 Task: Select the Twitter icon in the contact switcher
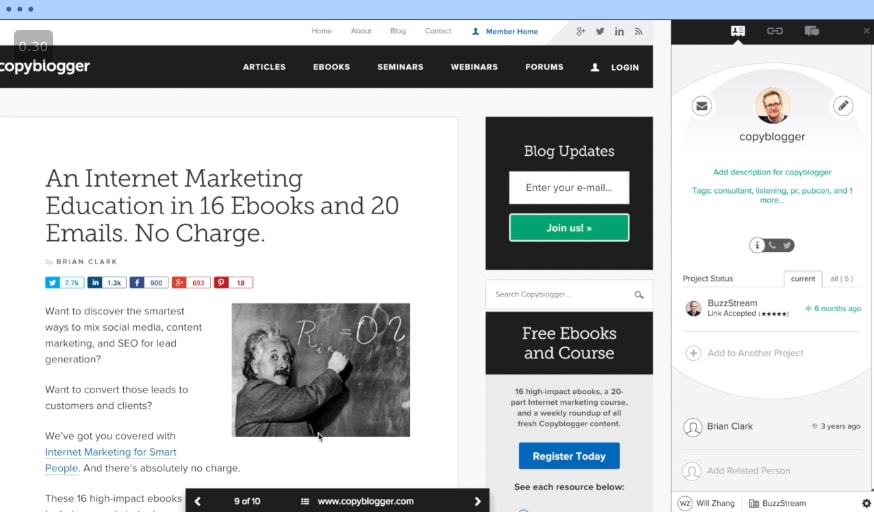point(786,245)
